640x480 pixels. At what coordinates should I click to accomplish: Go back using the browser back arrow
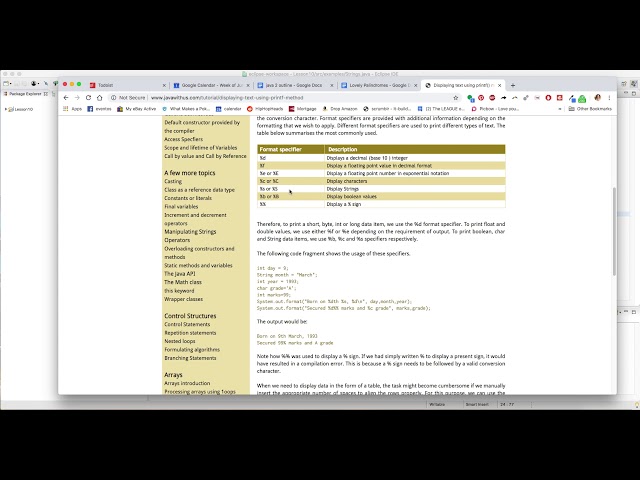[66, 98]
